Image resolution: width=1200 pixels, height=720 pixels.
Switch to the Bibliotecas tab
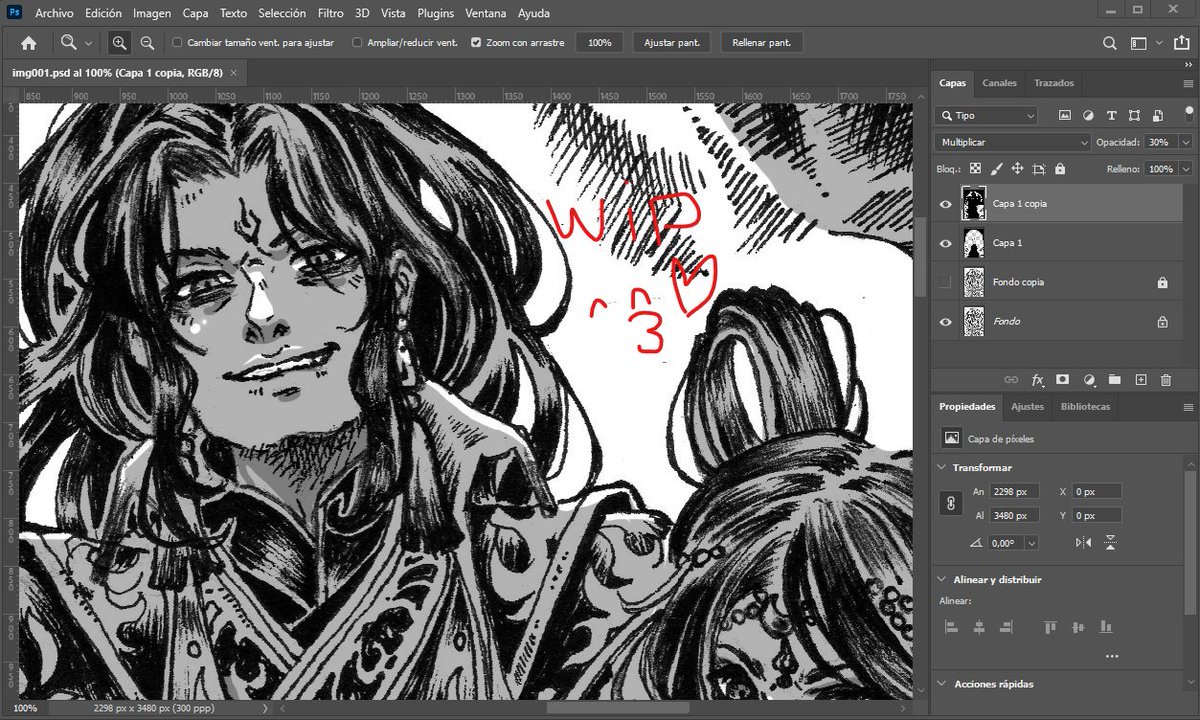[x=1085, y=407]
